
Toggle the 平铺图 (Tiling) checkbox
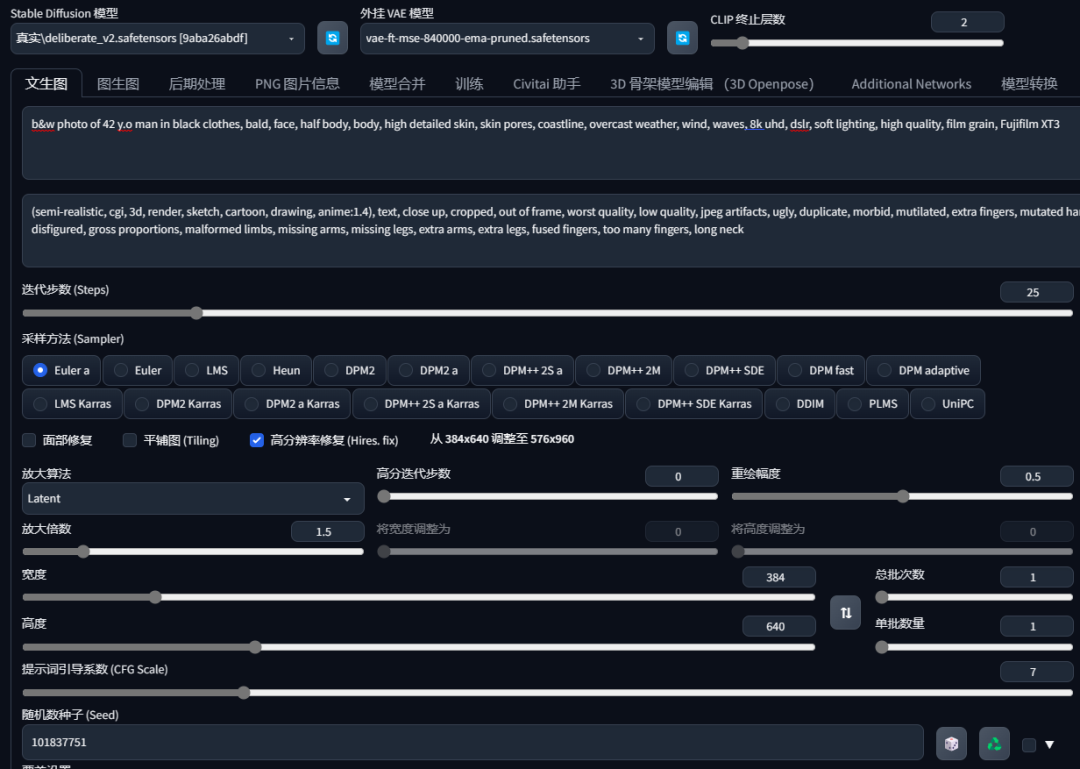click(x=129, y=440)
